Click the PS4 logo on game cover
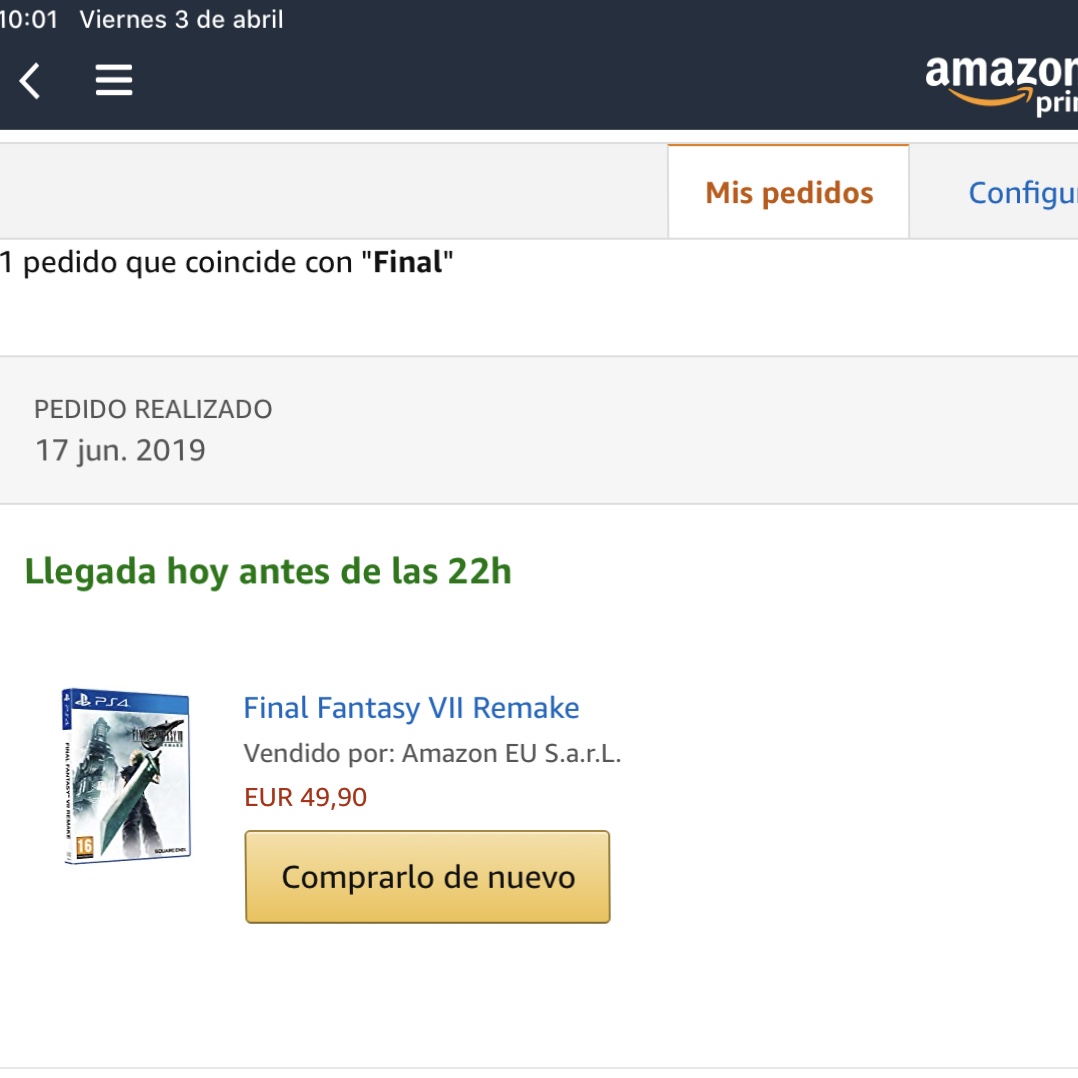 pyautogui.click(x=103, y=701)
